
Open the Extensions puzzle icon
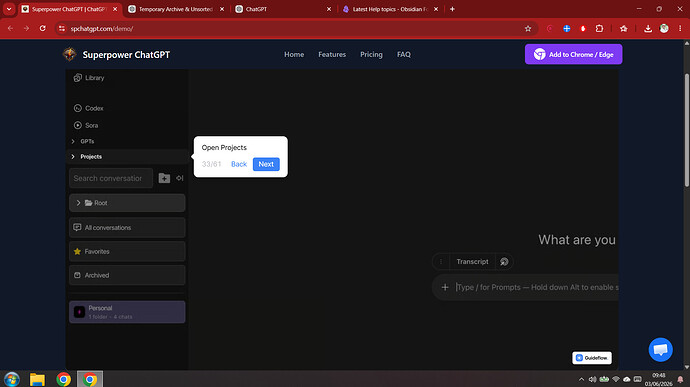click(599, 29)
